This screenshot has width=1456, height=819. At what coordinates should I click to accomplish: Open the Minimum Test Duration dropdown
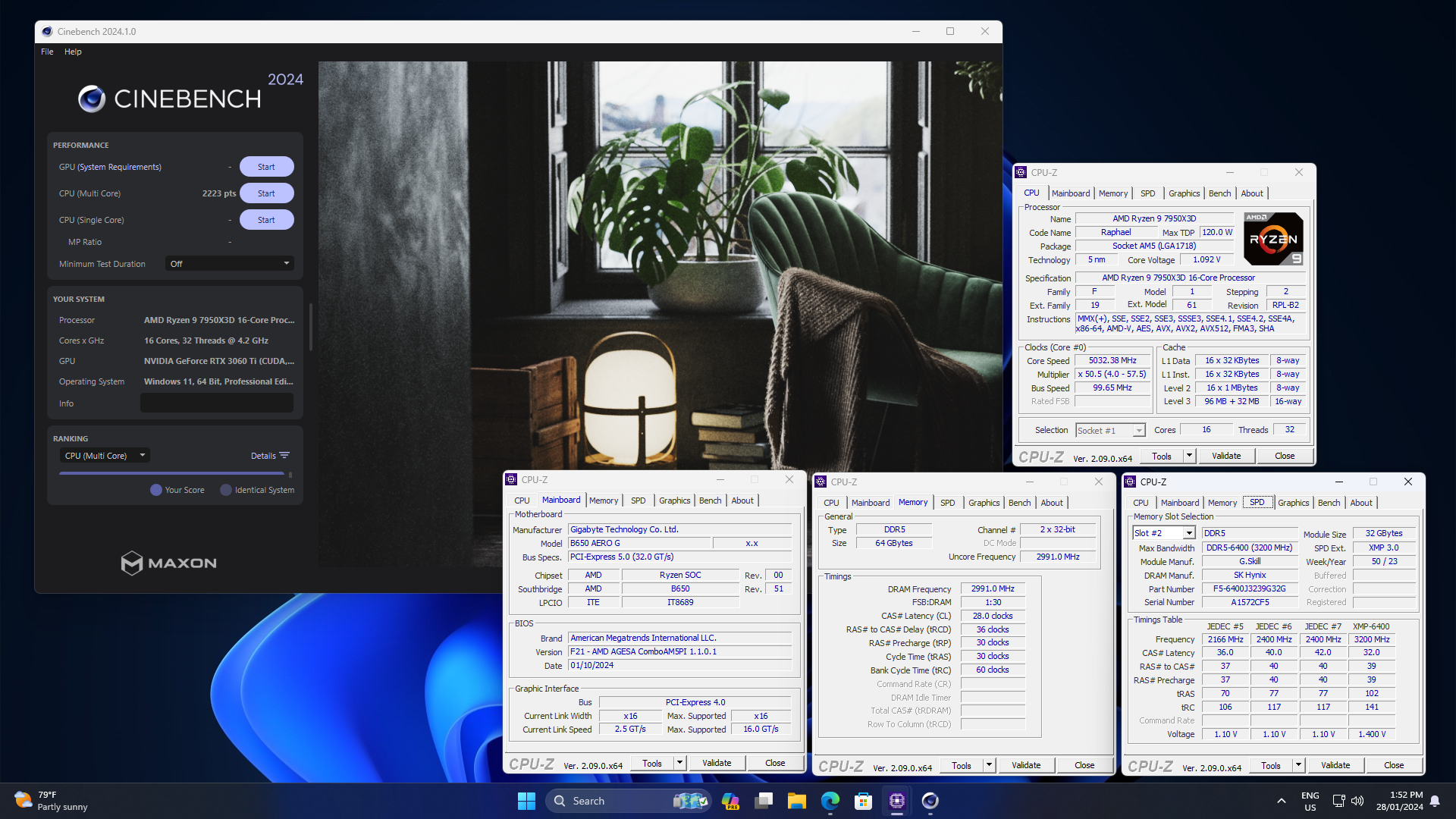(x=230, y=264)
